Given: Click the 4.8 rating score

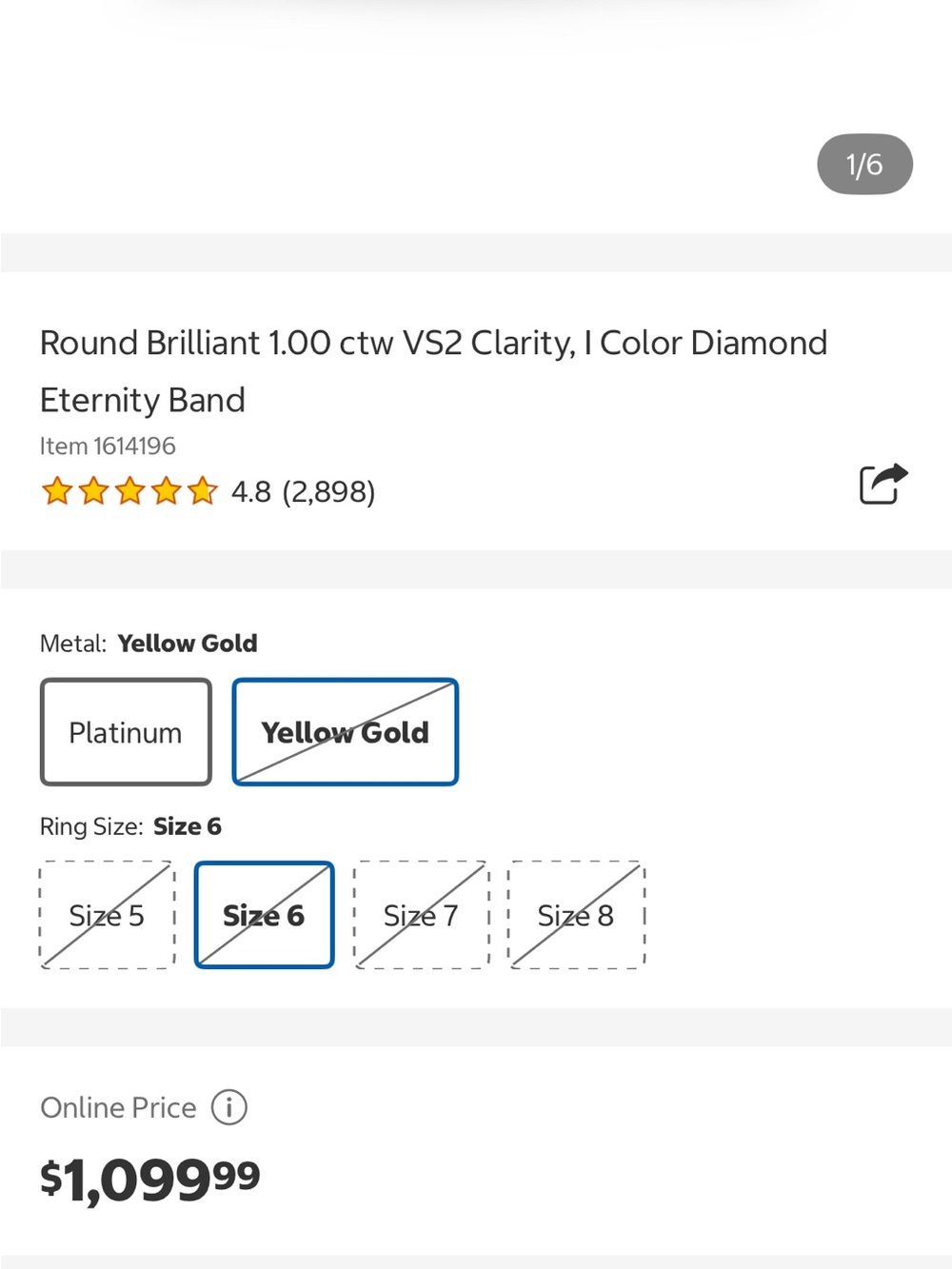Looking at the screenshot, I should 251,492.
